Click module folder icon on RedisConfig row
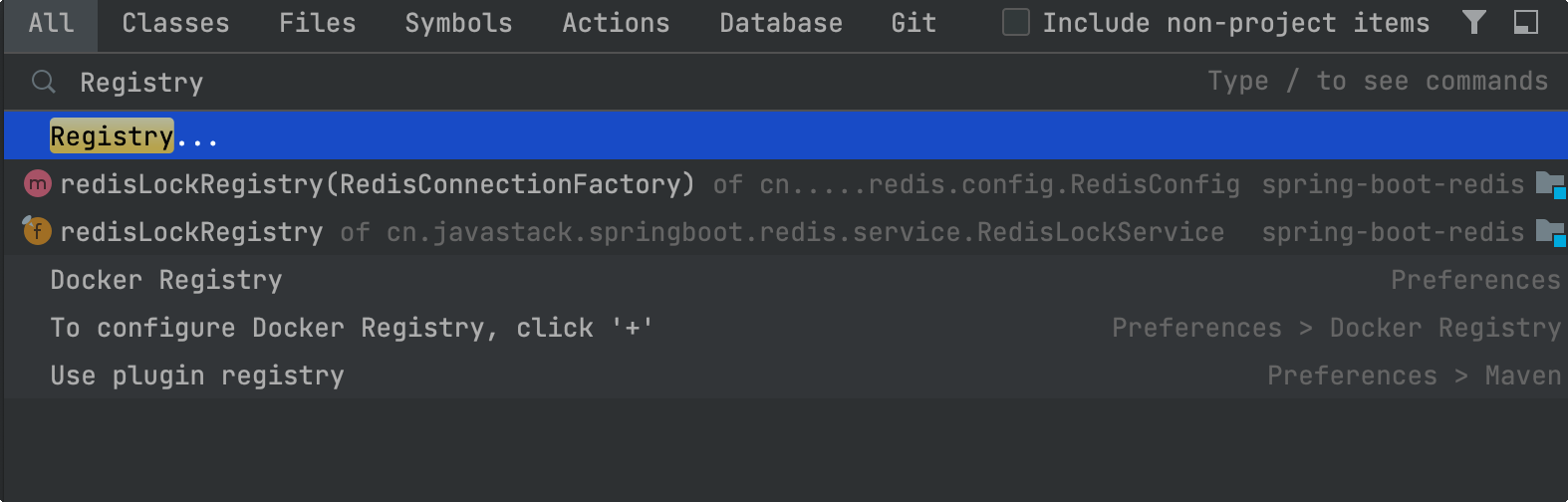 tap(1550, 184)
